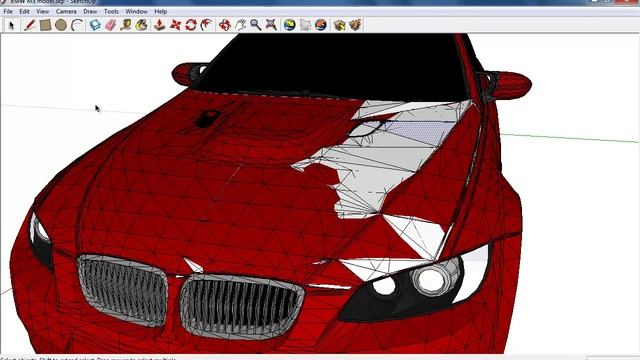Open the Draw menu
Viewport: 640px width, 360px height.
[x=90, y=11]
